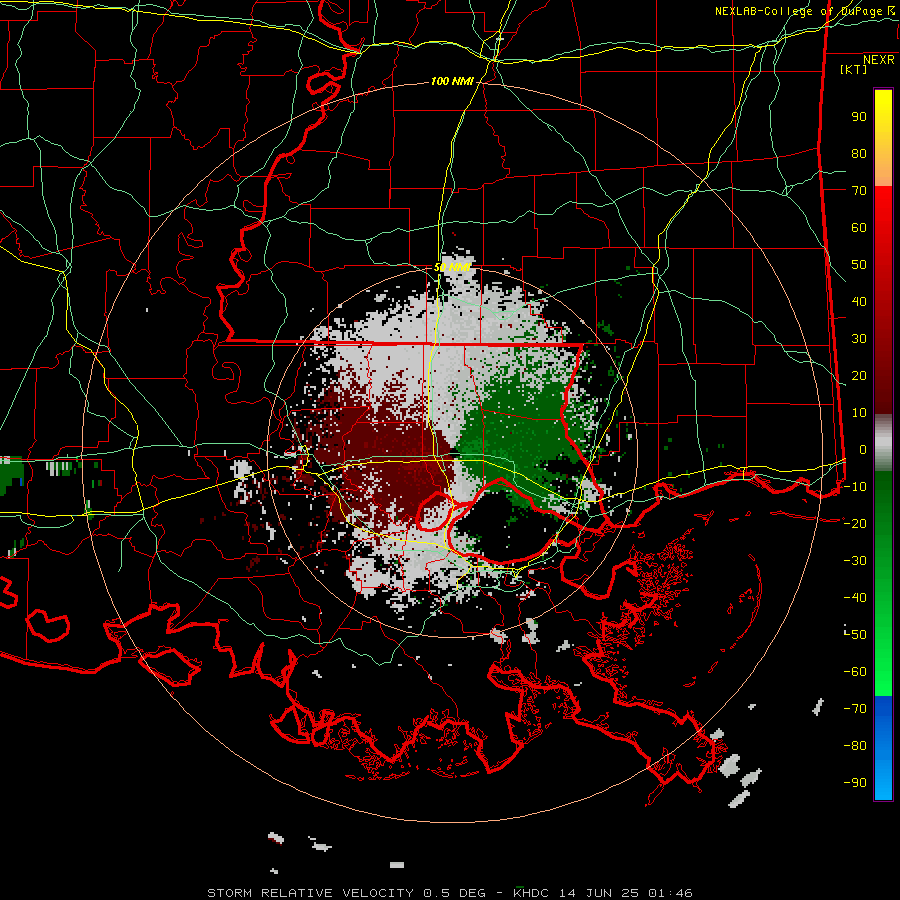The width and height of the screenshot is (900, 900).
Task: Click the positive 70 value on velocity scale
Action: pyautogui.click(x=859, y=191)
